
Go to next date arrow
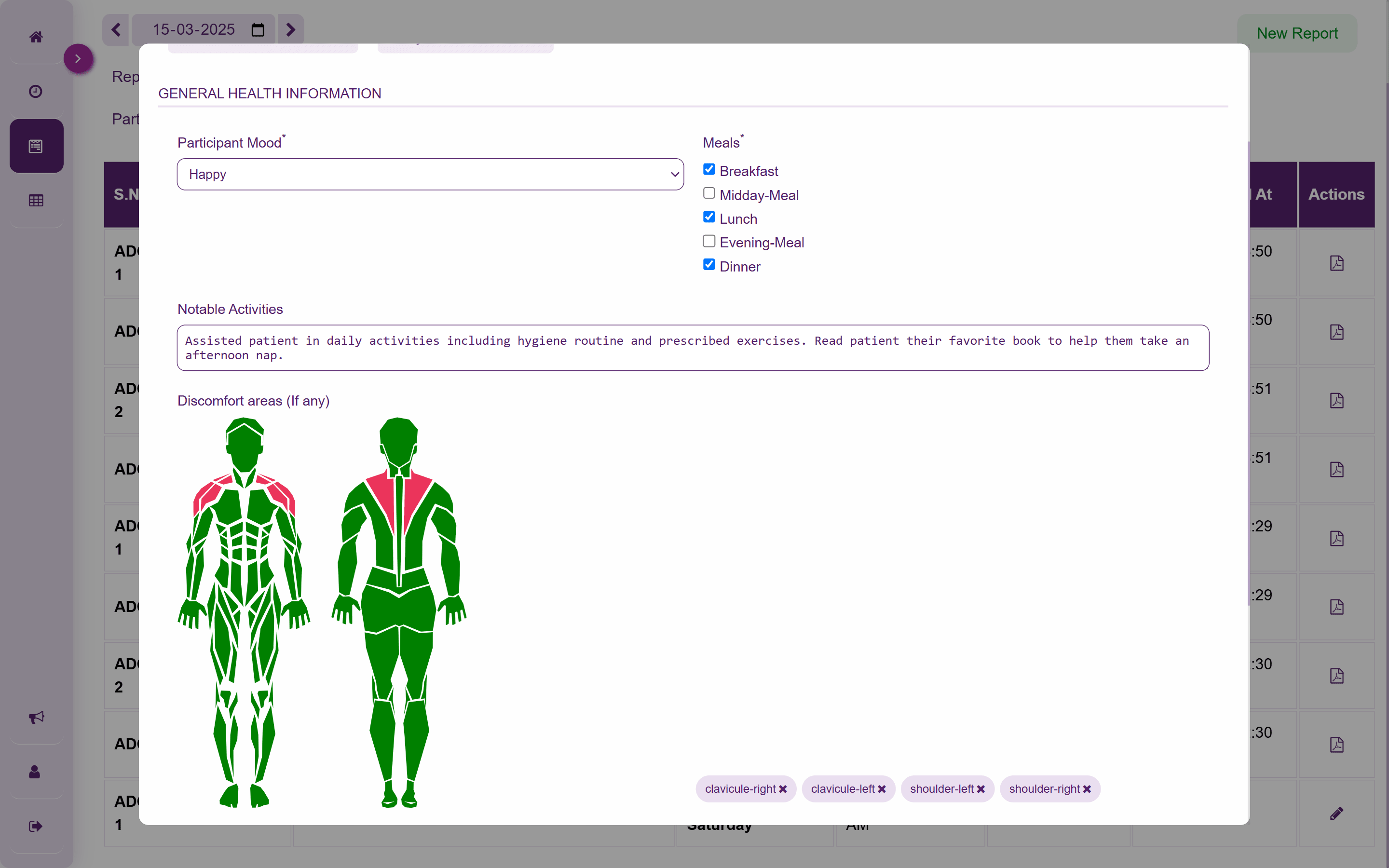[290, 29]
